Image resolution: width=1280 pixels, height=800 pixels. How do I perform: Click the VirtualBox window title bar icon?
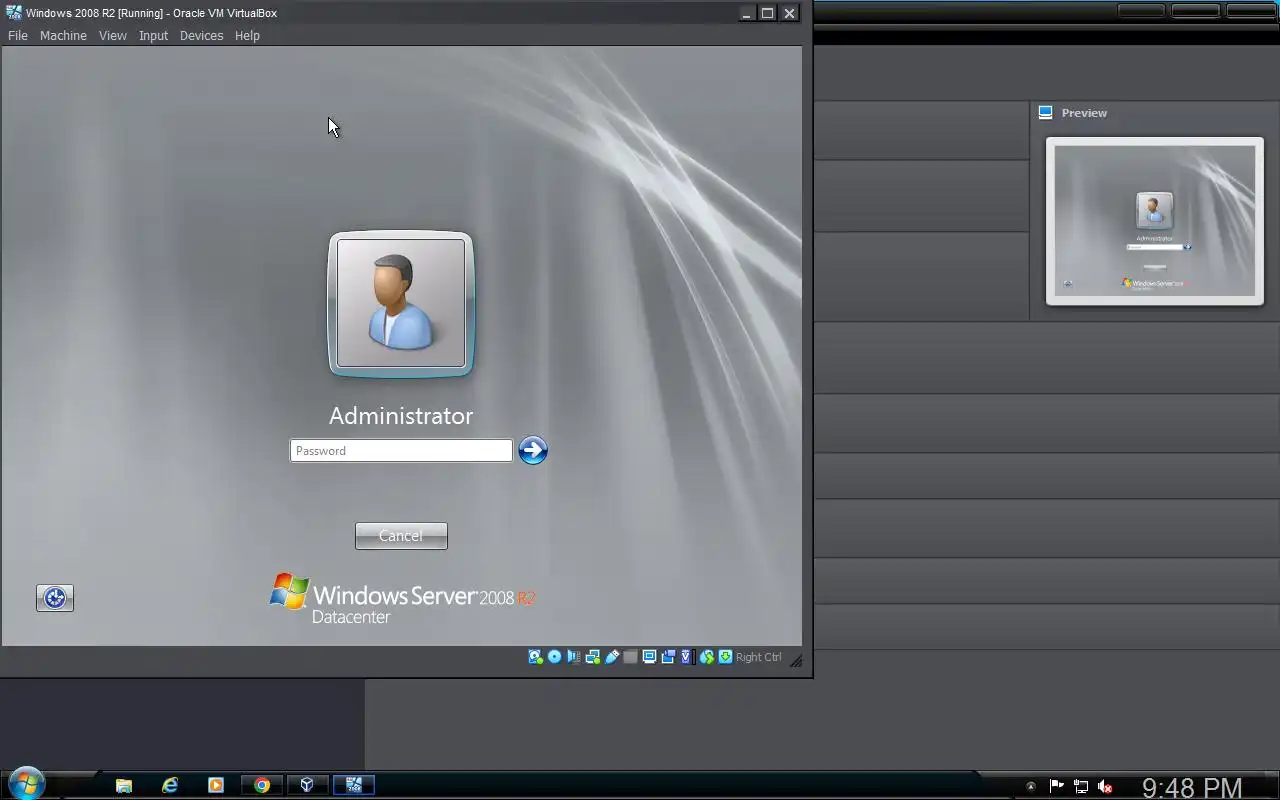pos(14,13)
